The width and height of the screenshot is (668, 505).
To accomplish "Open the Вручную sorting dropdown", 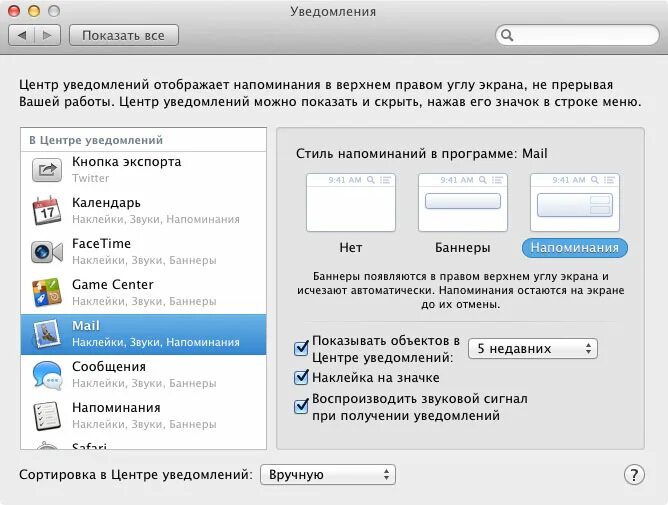I will click(328, 475).
